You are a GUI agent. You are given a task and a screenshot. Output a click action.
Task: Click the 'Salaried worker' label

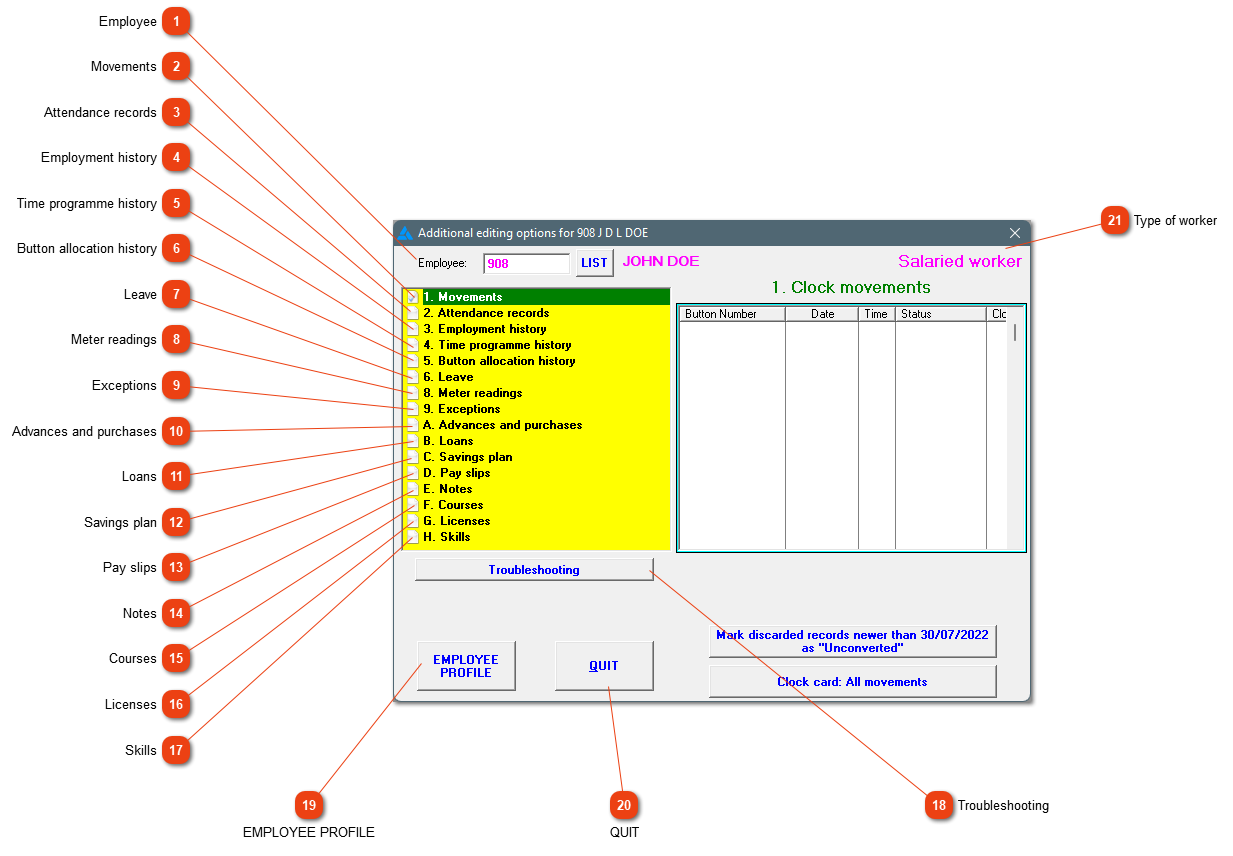coord(960,262)
